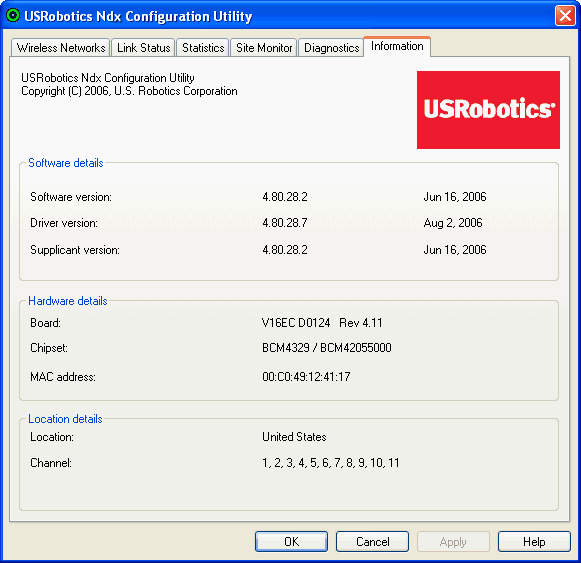Viewport: 581px width, 563px height.
Task: Click the grayed-out Apply button
Action: (453, 542)
